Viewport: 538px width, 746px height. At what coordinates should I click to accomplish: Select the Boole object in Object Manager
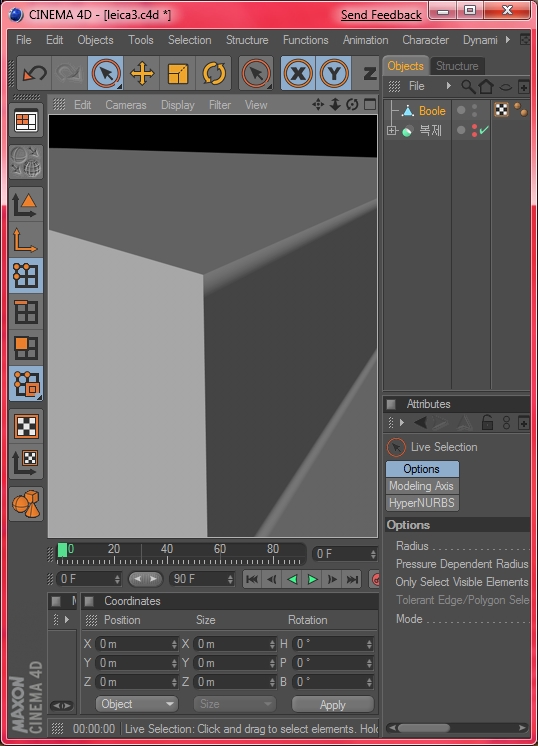pos(432,111)
